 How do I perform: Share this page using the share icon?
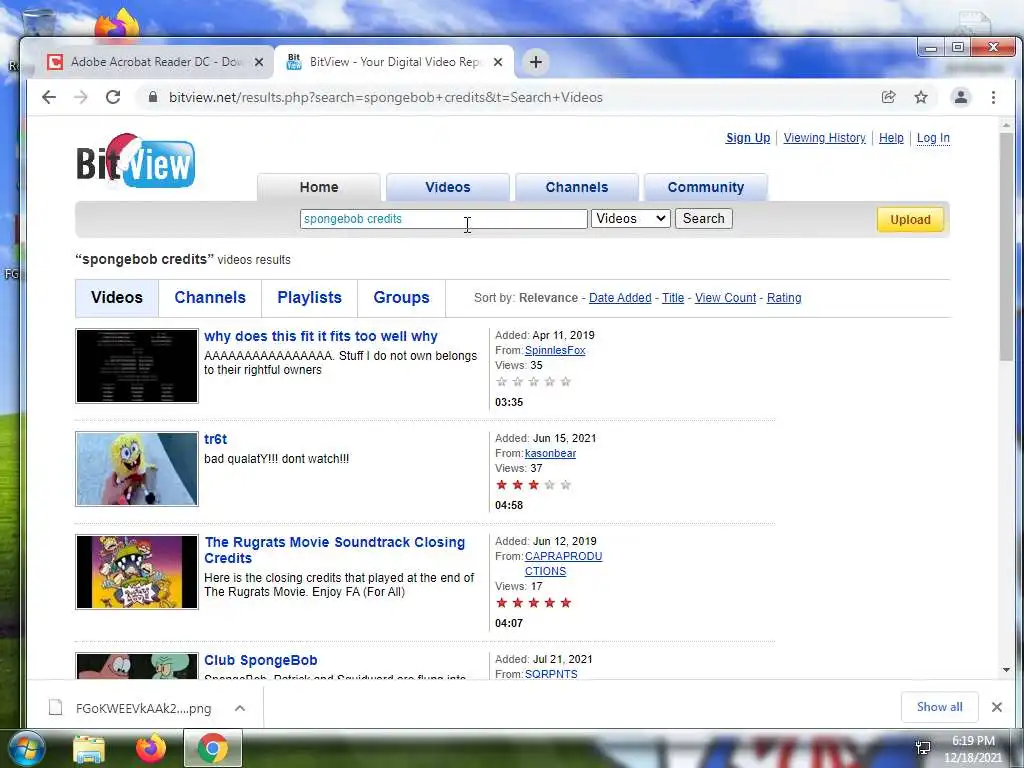[x=888, y=97]
